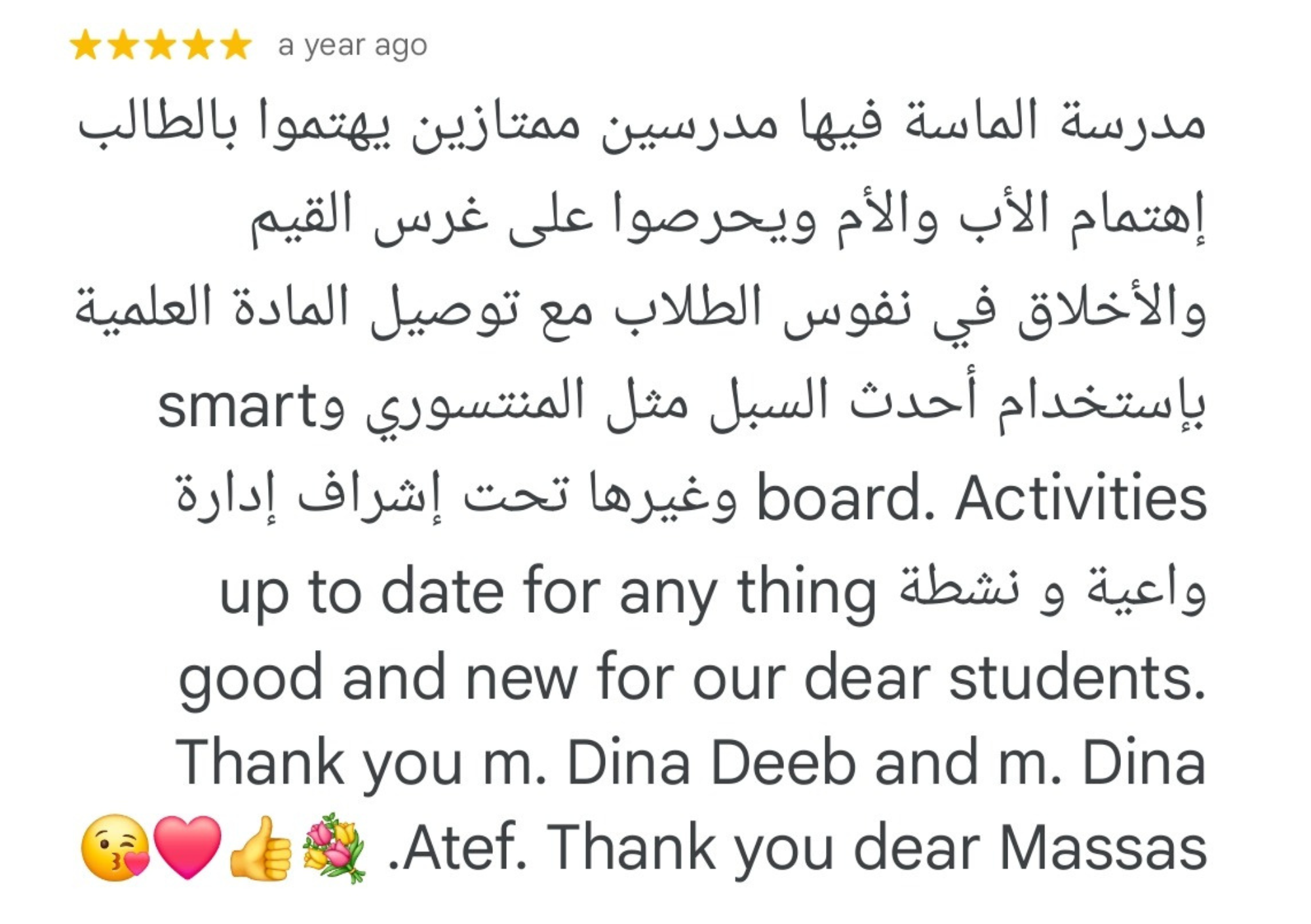Click the fourth yellow rating star

(x=198, y=46)
